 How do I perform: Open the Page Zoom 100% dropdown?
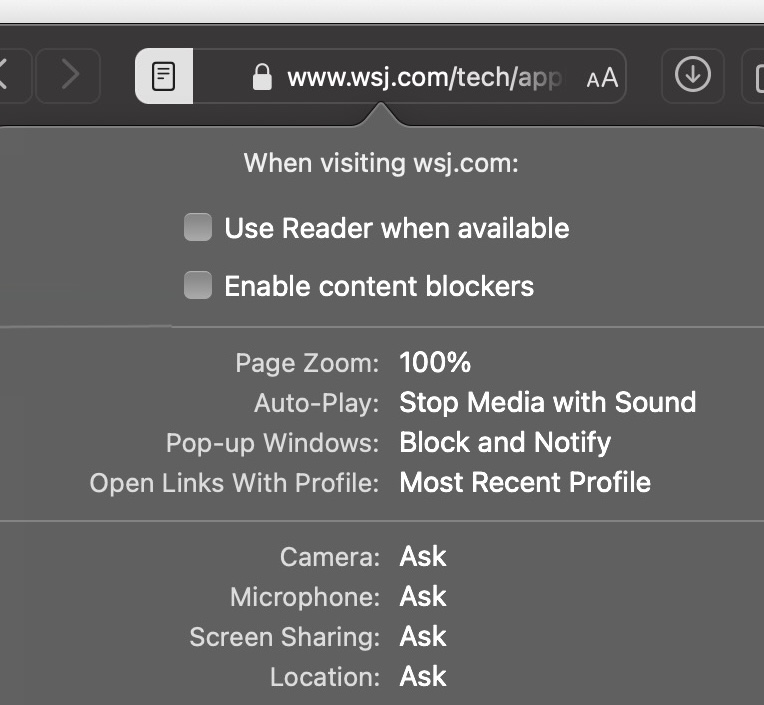435,362
